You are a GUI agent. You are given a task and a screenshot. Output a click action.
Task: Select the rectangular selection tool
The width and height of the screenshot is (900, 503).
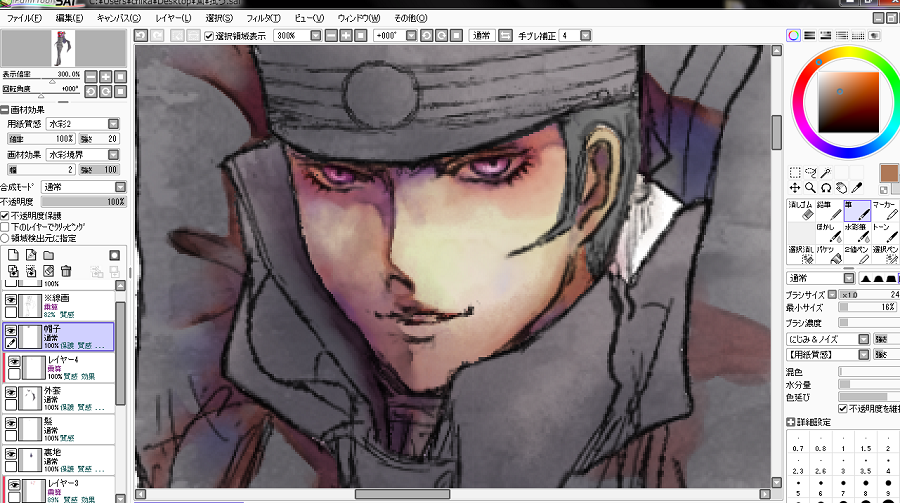[795, 172]
